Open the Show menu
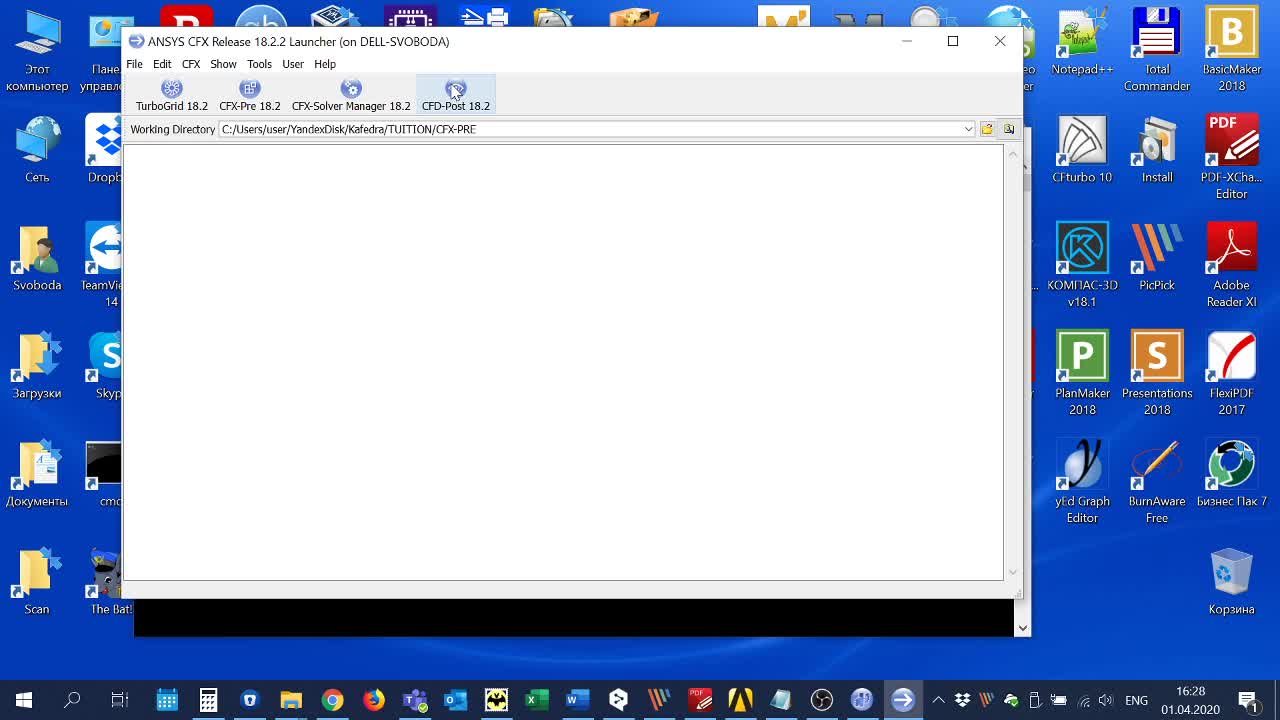This screenshot has width=1280, height=720. [x=223, y=64]
